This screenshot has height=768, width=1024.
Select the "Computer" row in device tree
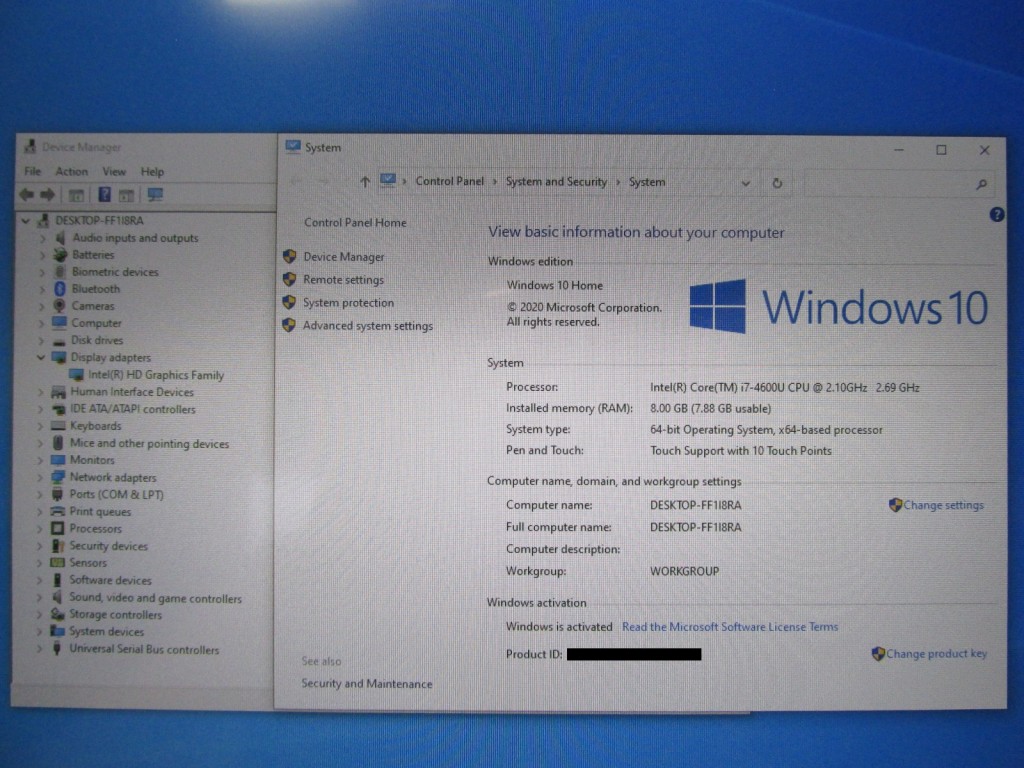pos(96,323)
